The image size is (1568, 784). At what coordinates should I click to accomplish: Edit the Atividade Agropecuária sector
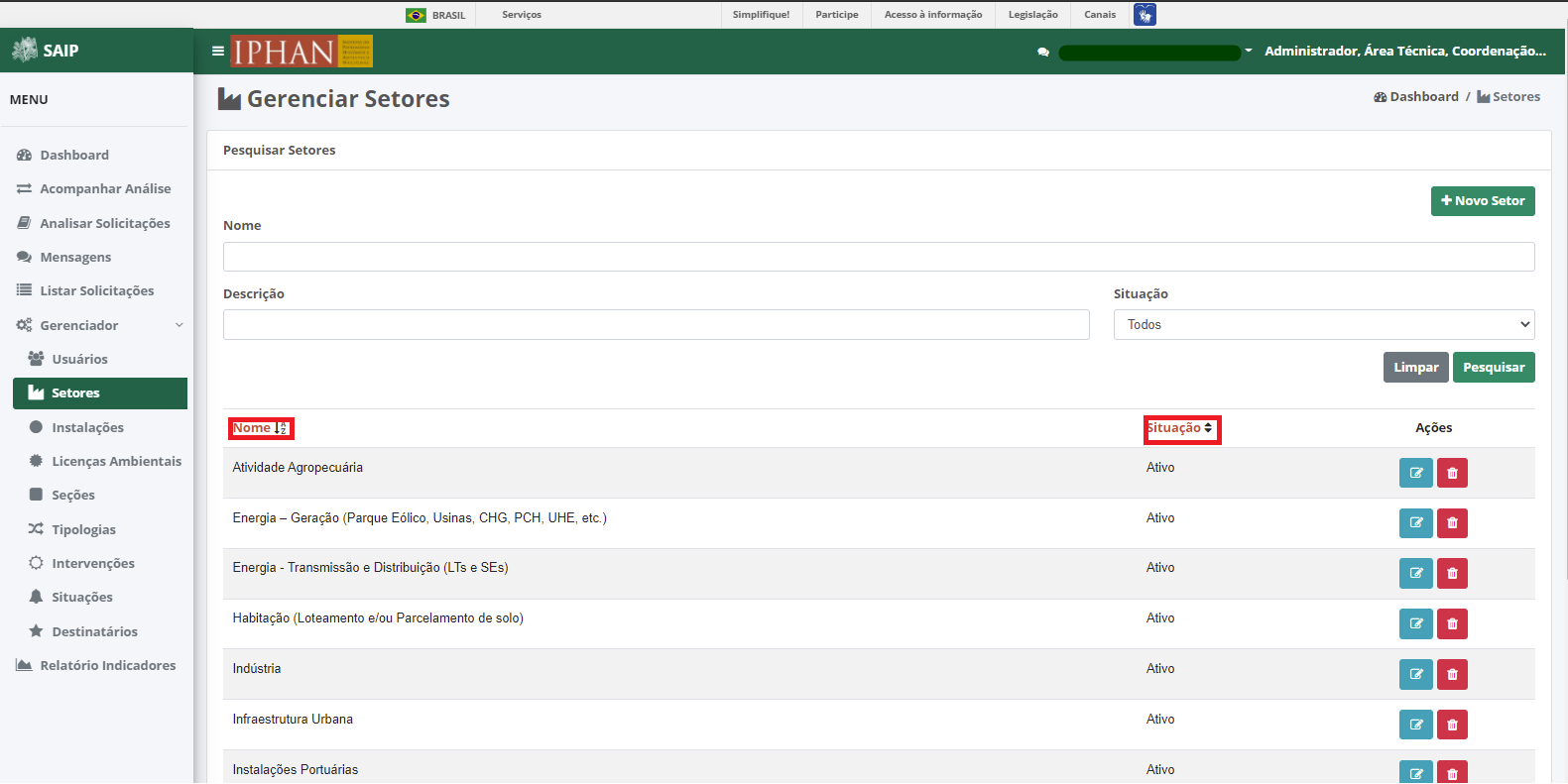tap(1415, 473)
